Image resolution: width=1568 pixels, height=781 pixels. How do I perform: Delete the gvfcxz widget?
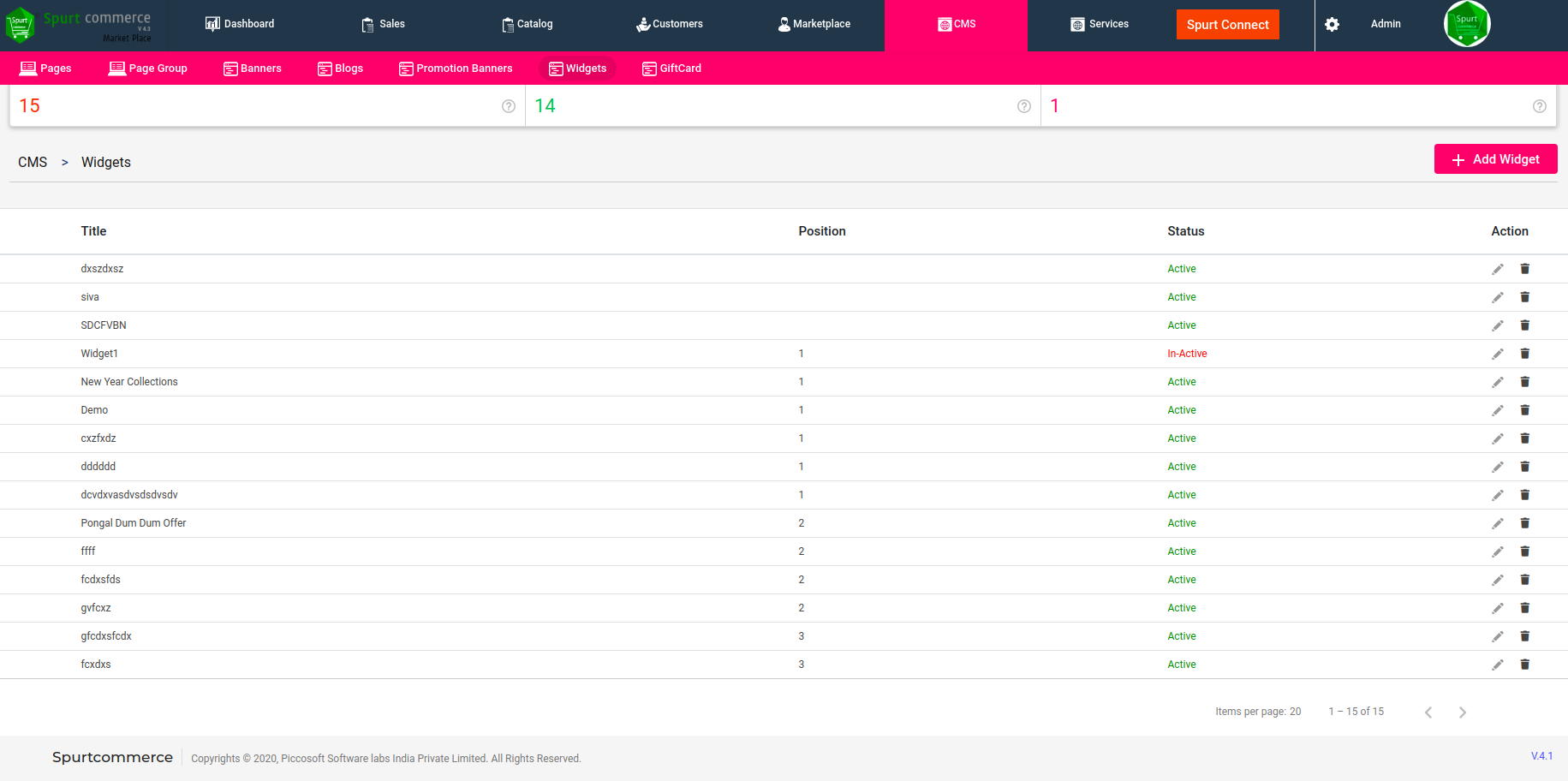click(x=1524, y=608)
